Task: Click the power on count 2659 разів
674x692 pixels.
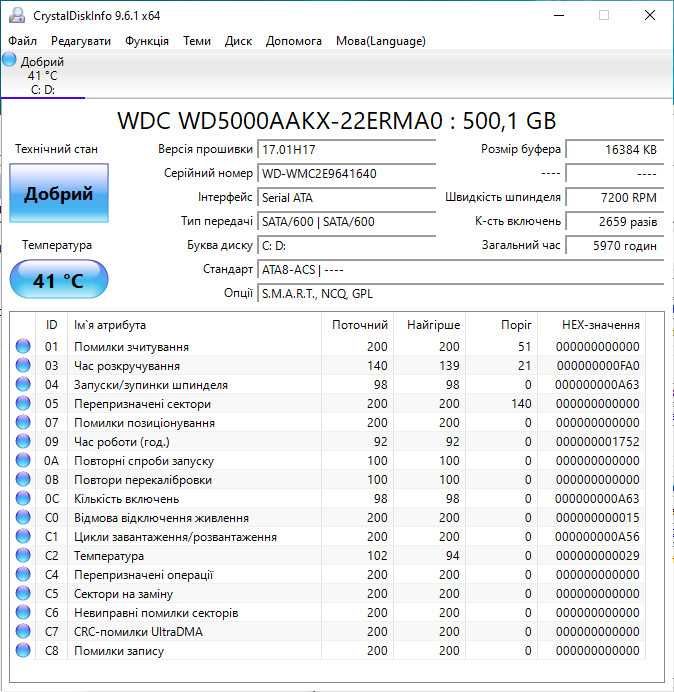Action: tap(615, 222)
